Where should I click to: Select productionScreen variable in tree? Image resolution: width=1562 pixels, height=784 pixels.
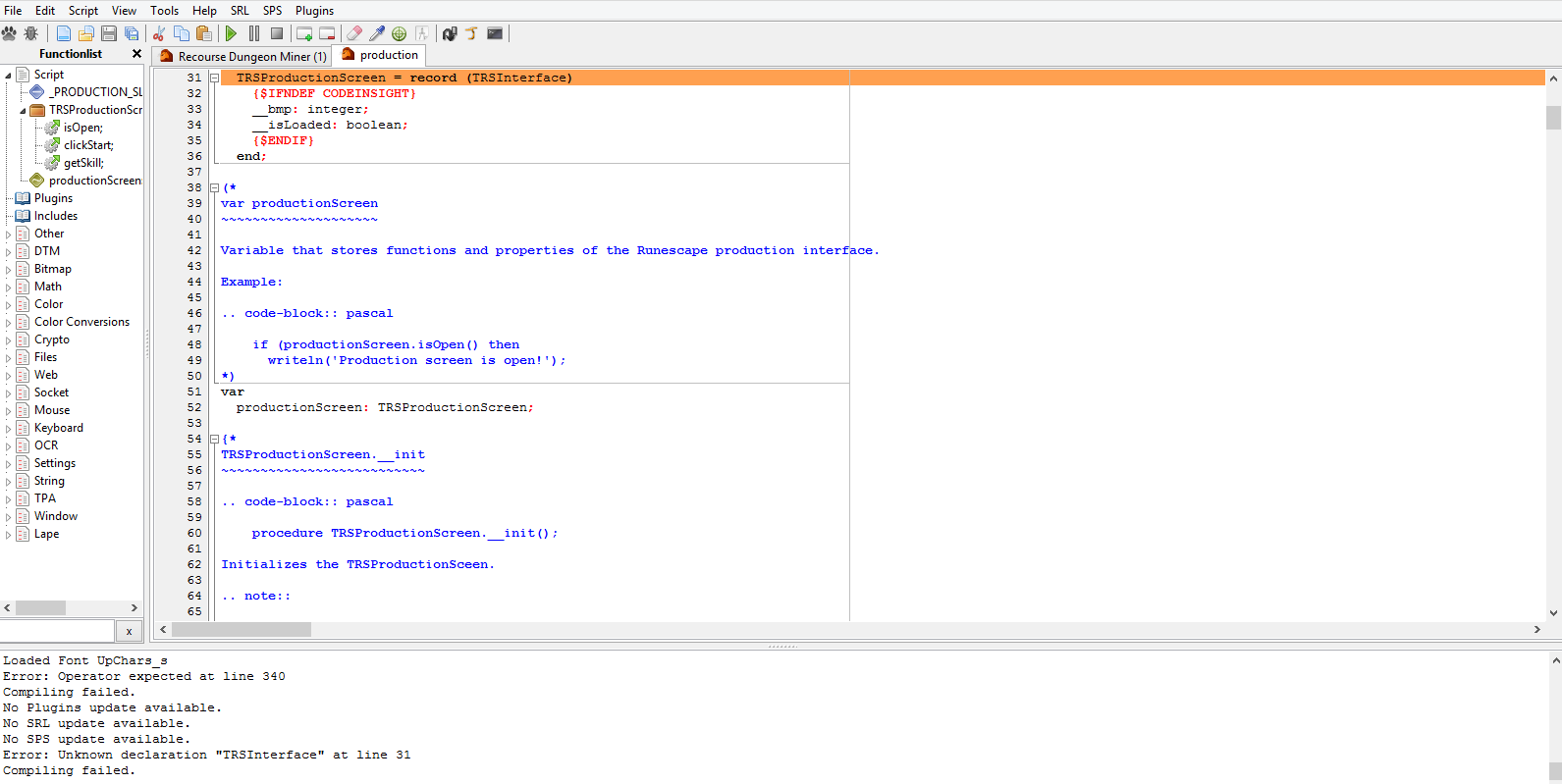click(x=95, y=181)
